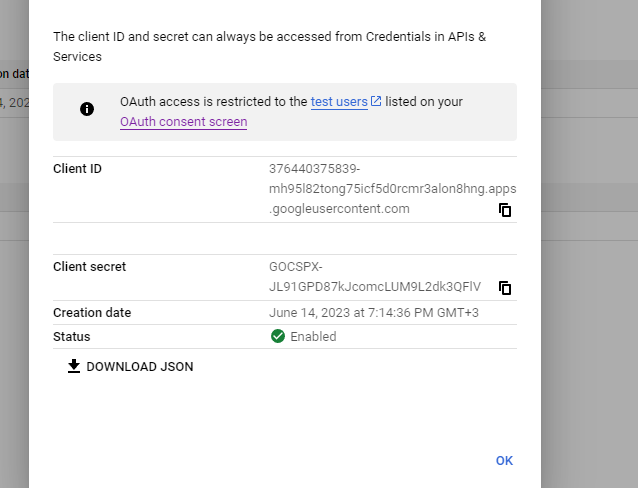638x488 pixels.
Task: Click the Status row label
Action: tap(71, 337)
